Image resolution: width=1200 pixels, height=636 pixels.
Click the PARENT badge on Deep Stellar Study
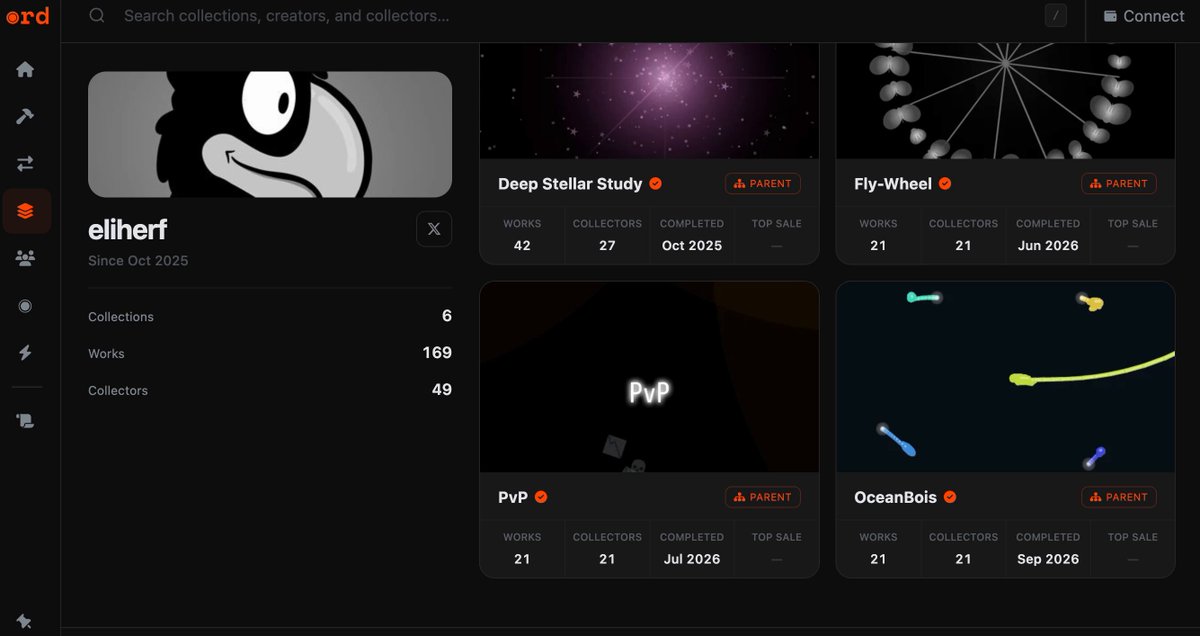[763, 184]
